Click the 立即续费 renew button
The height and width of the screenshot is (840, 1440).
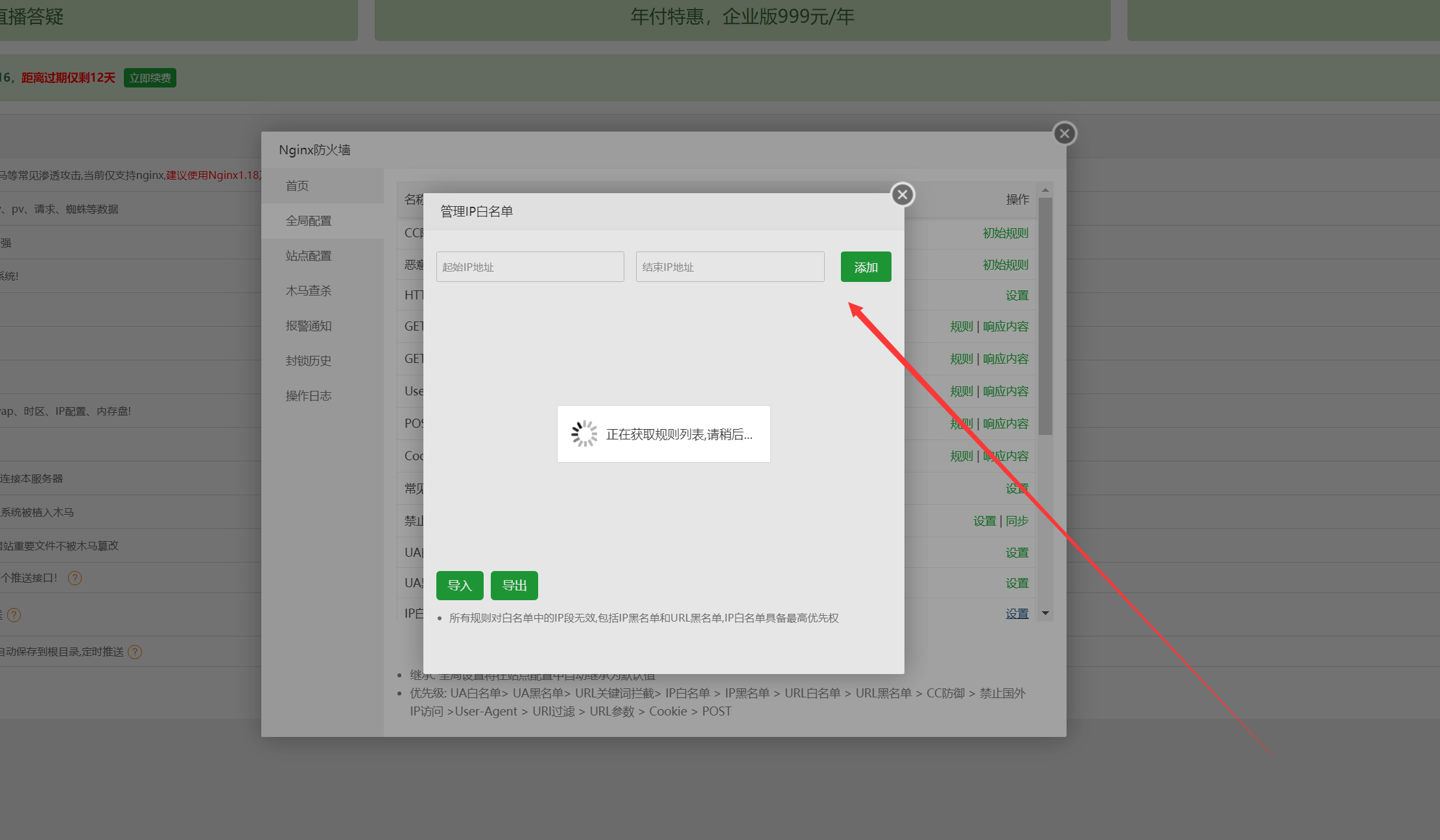[x=150, y=78]
